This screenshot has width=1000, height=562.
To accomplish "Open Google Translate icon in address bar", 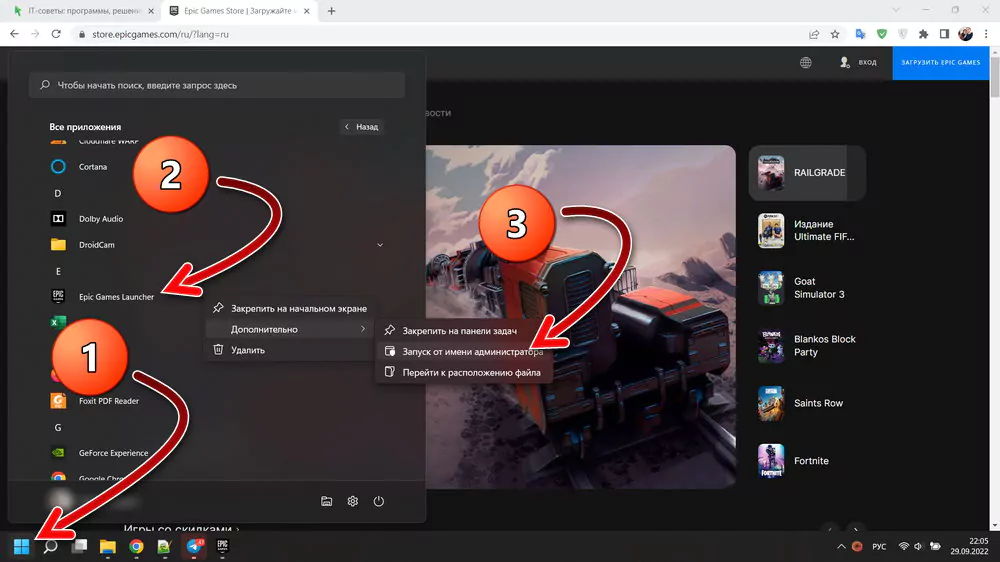I will [x=860, y=34].
